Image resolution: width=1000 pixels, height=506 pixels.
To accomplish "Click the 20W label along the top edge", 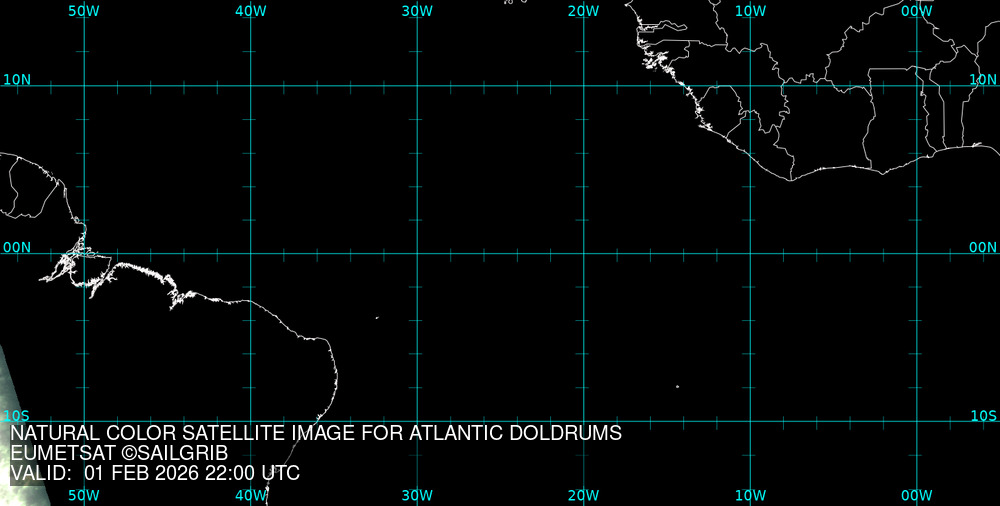I will (583, 10).
